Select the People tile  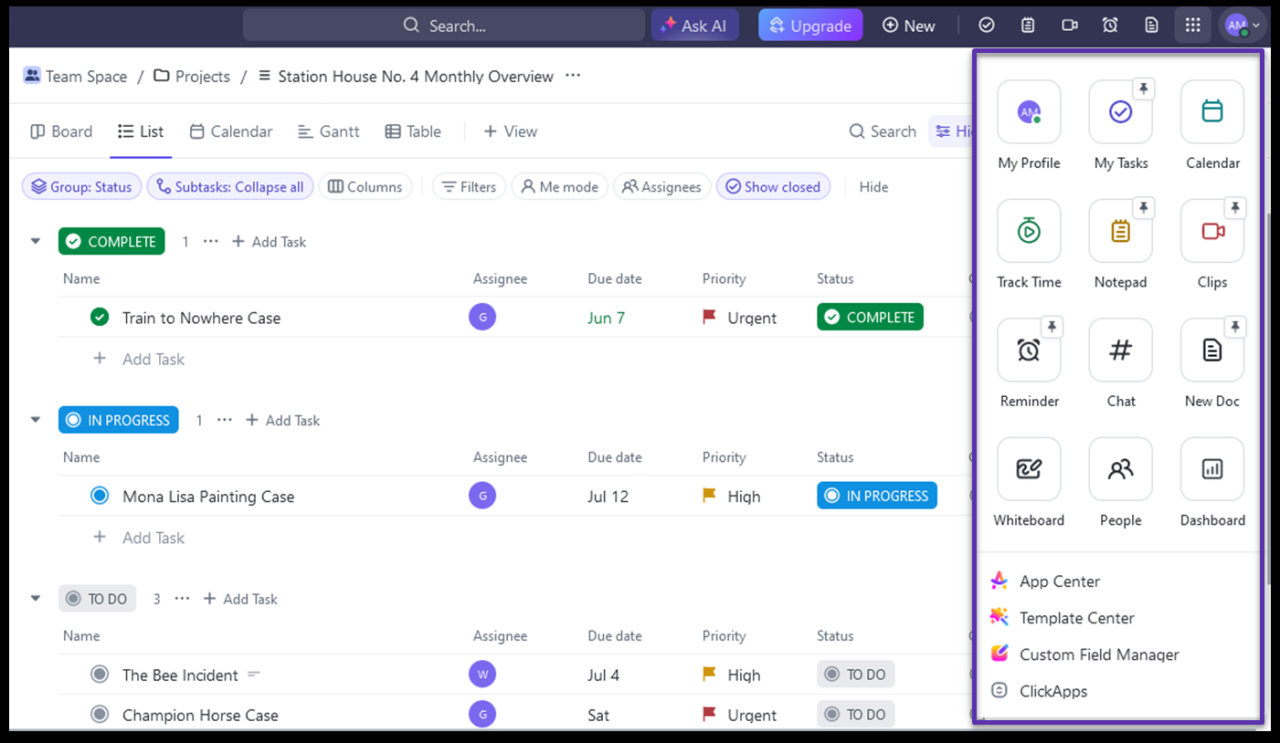[x=1120, y=469]
